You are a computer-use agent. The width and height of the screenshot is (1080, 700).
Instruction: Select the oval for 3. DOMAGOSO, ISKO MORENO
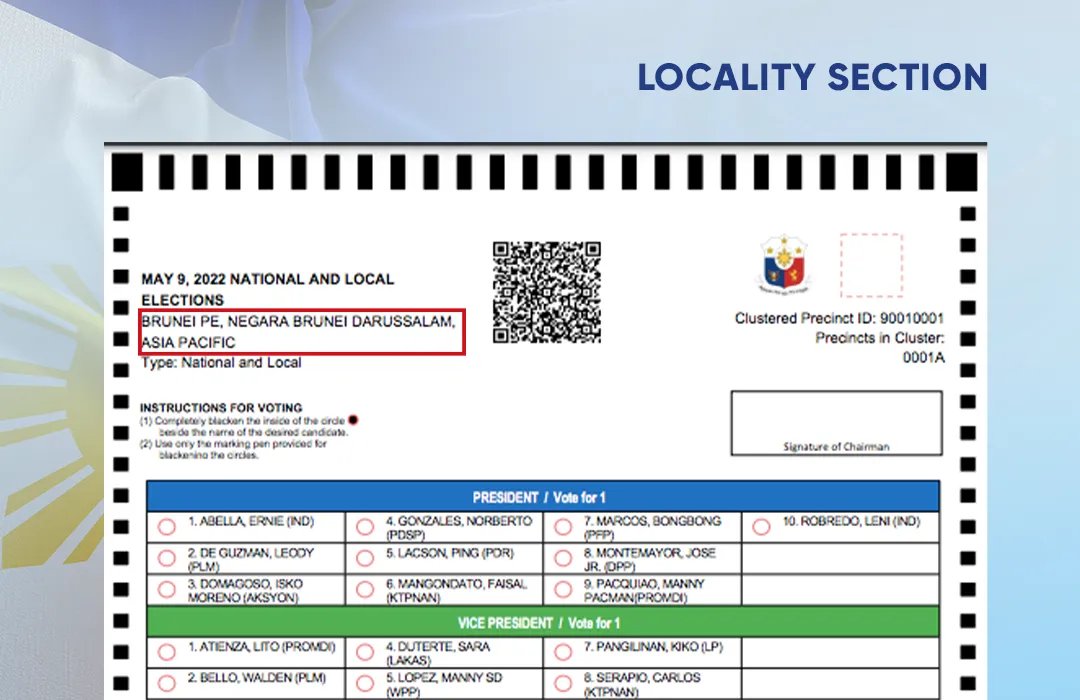coord(167,590)
